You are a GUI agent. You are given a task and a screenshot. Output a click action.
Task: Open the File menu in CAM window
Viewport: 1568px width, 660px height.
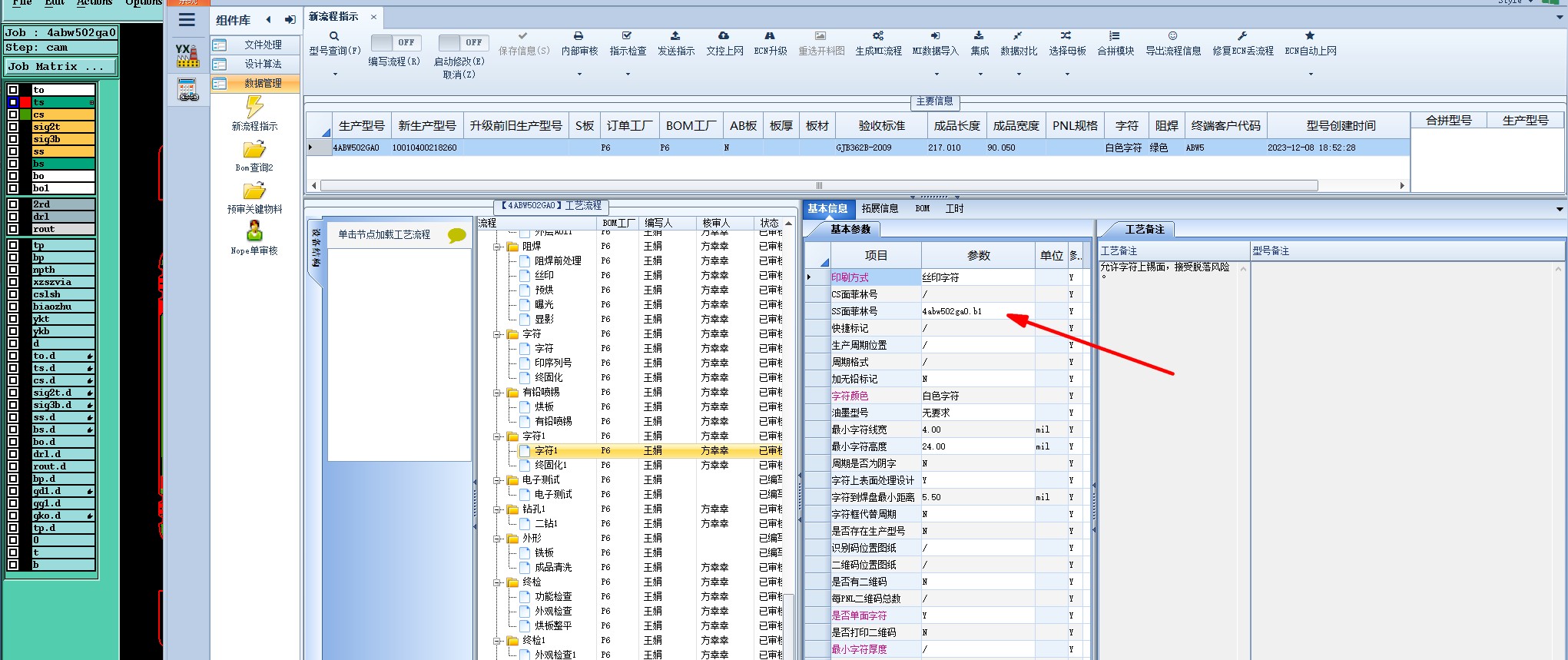22,2
